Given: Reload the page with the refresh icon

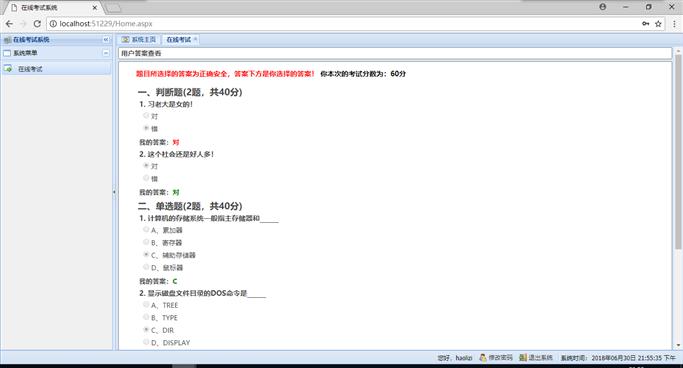Looking at the screenshot, I should click(x=37, y=24).
